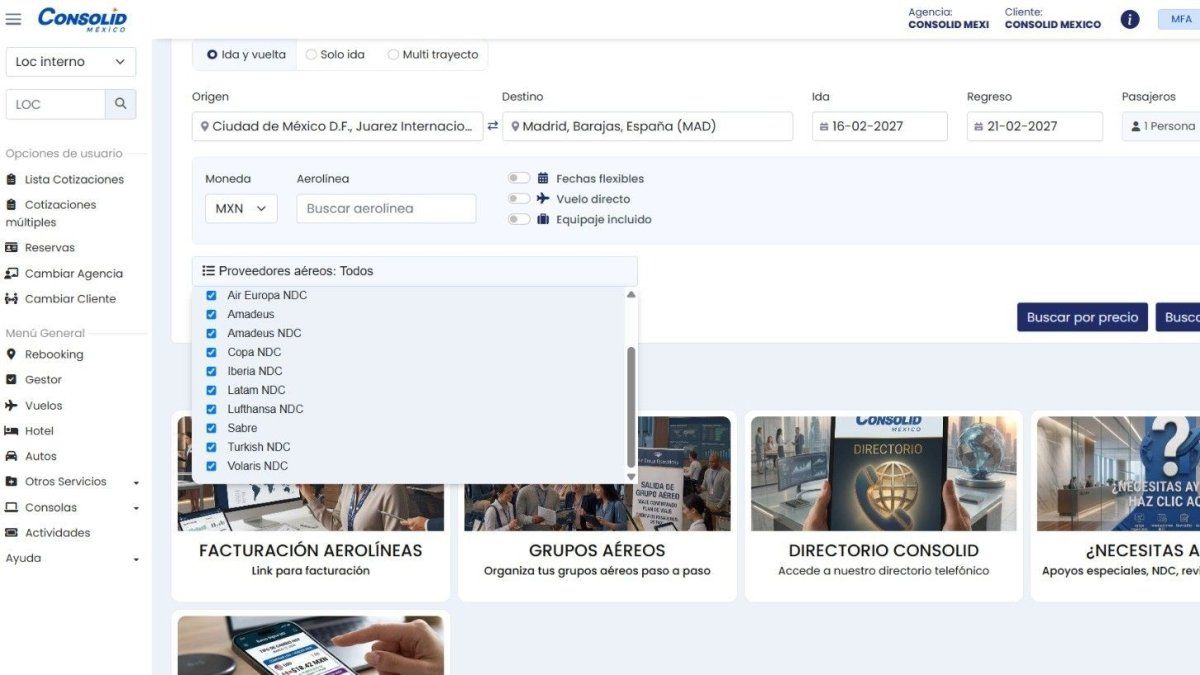Uncheck the Amadeus NDC provider checkbox

coord(211,333)
